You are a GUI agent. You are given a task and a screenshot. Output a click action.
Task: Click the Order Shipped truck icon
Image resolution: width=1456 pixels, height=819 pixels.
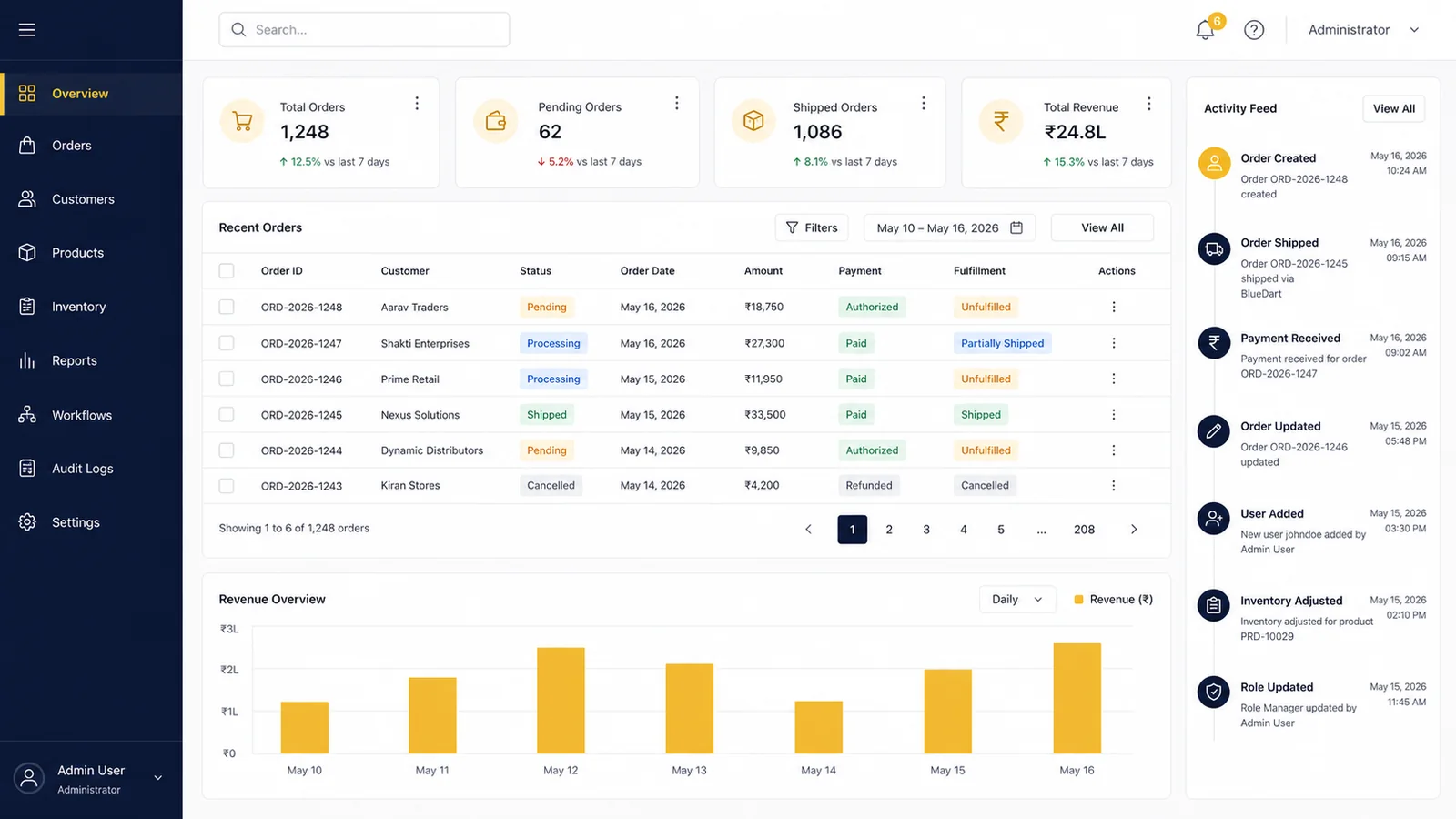[x=1214, y=248]
